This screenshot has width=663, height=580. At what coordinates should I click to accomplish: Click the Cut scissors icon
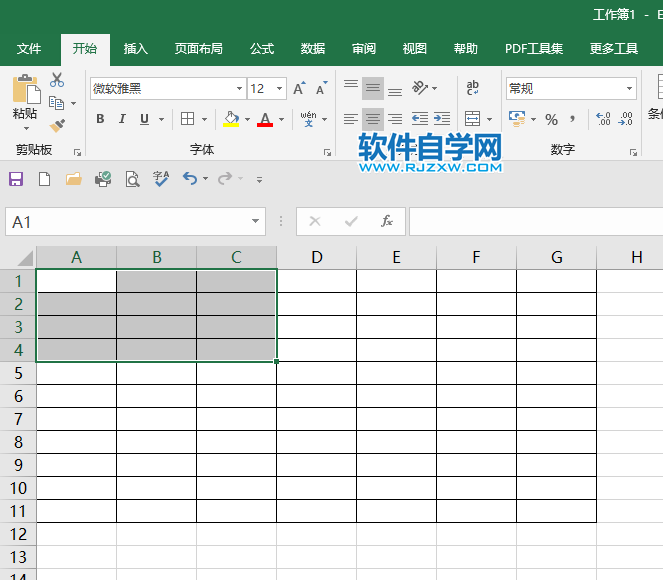pos(57,80)
